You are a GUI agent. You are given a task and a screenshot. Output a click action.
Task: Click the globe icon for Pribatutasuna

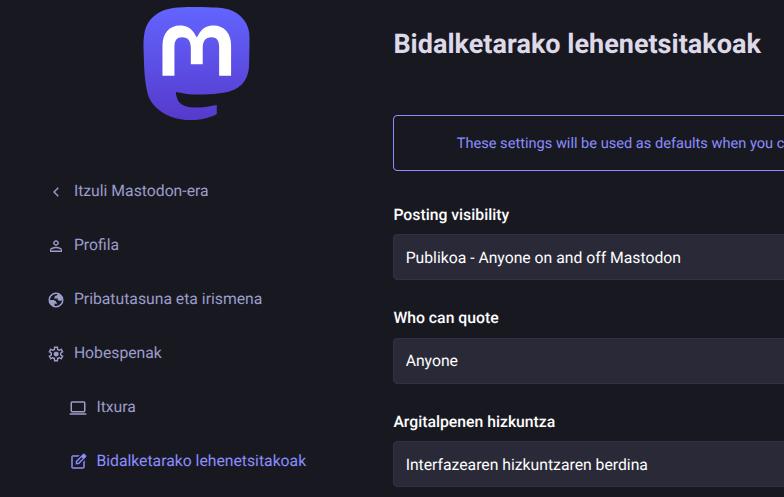(56, 300)
